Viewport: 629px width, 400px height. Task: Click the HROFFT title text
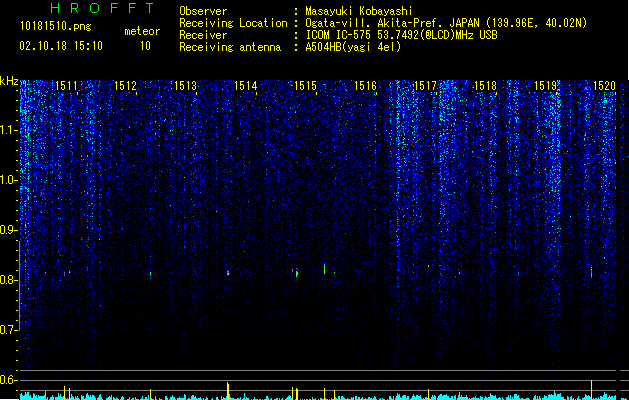tap(102, 8)
